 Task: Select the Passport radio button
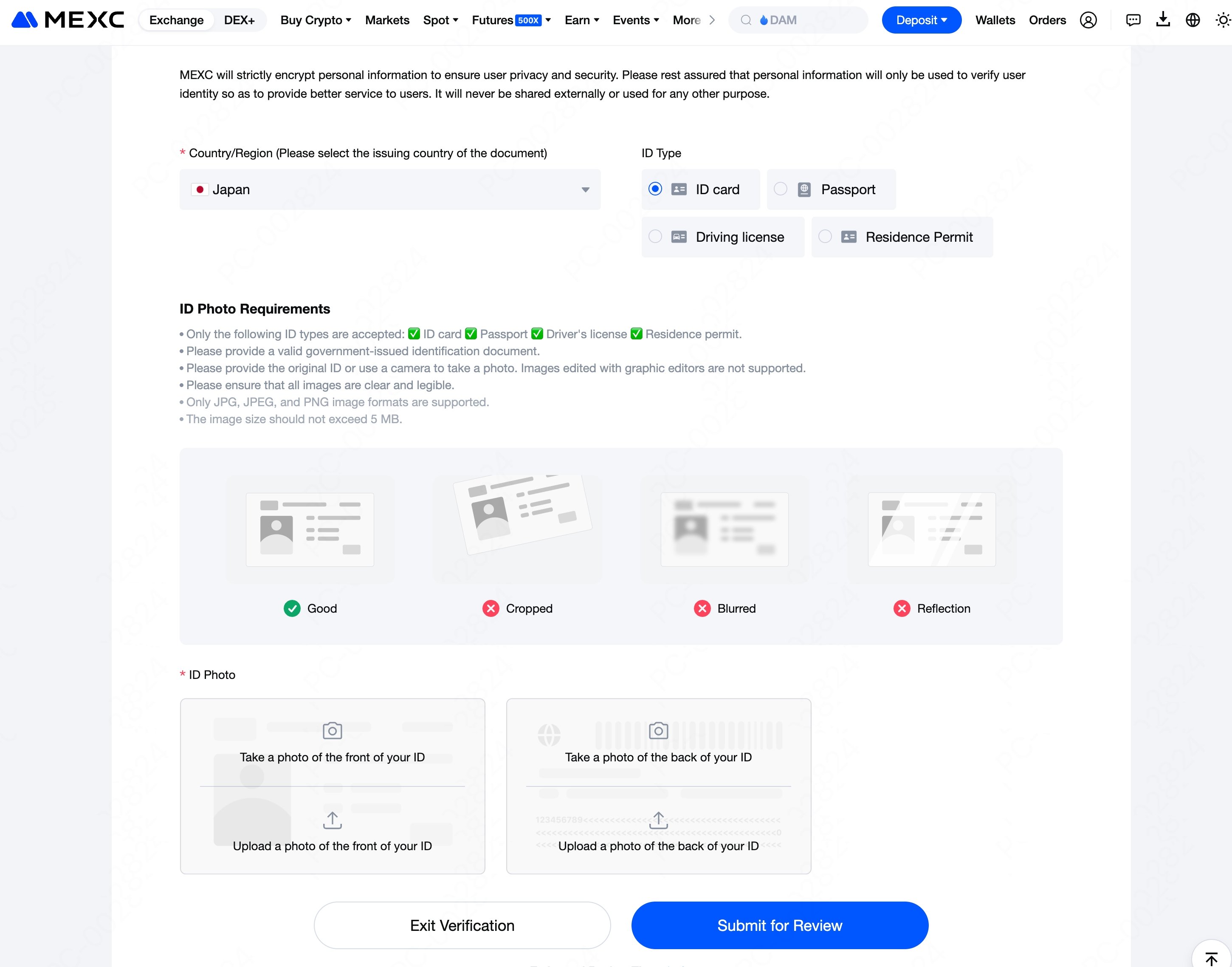coord(781,189)
